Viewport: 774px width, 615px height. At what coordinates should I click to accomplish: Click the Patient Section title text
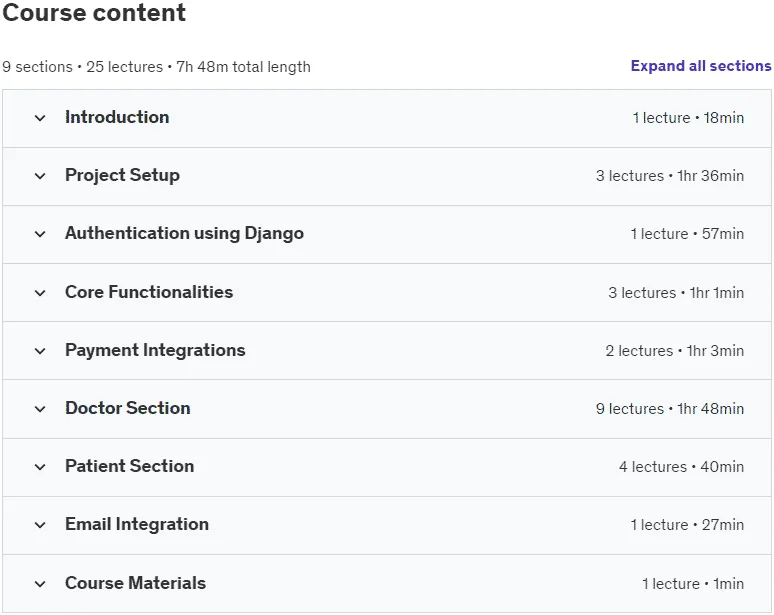tap(129, 466)
